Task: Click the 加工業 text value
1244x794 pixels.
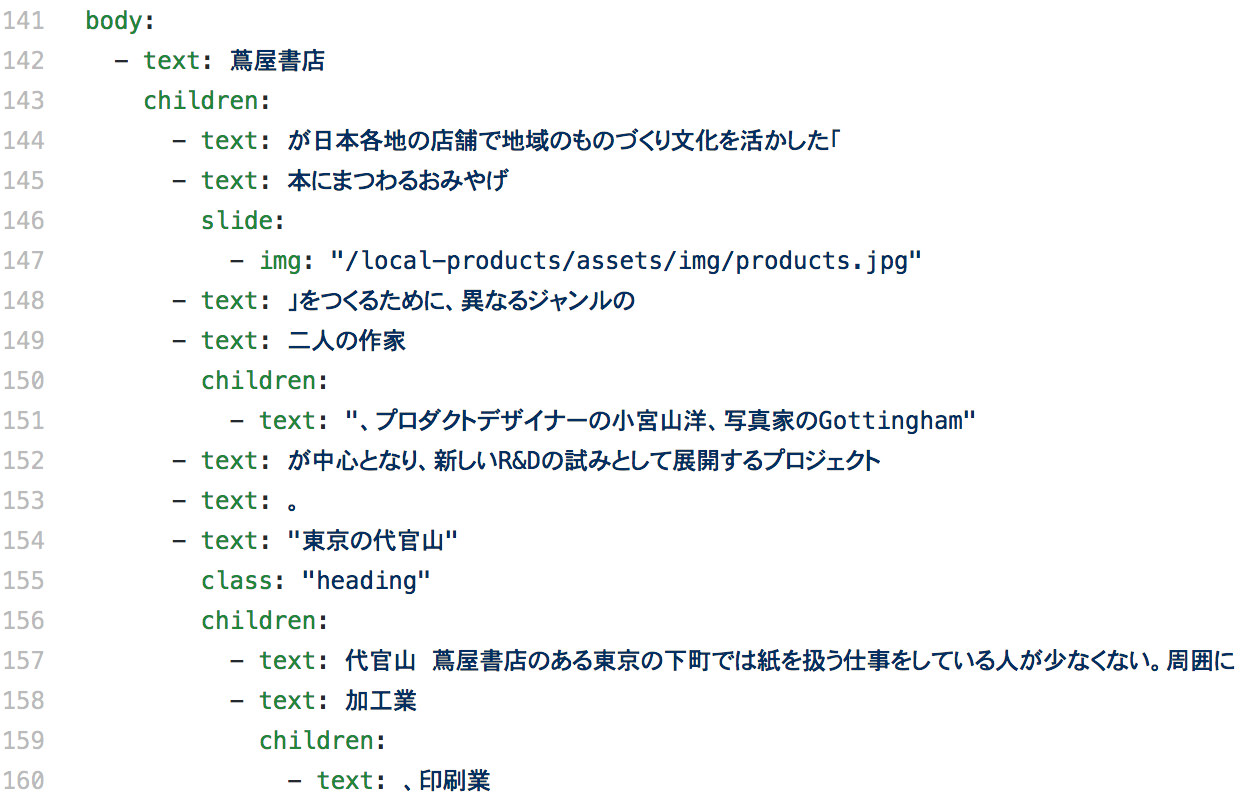Action: coord(381,700)
